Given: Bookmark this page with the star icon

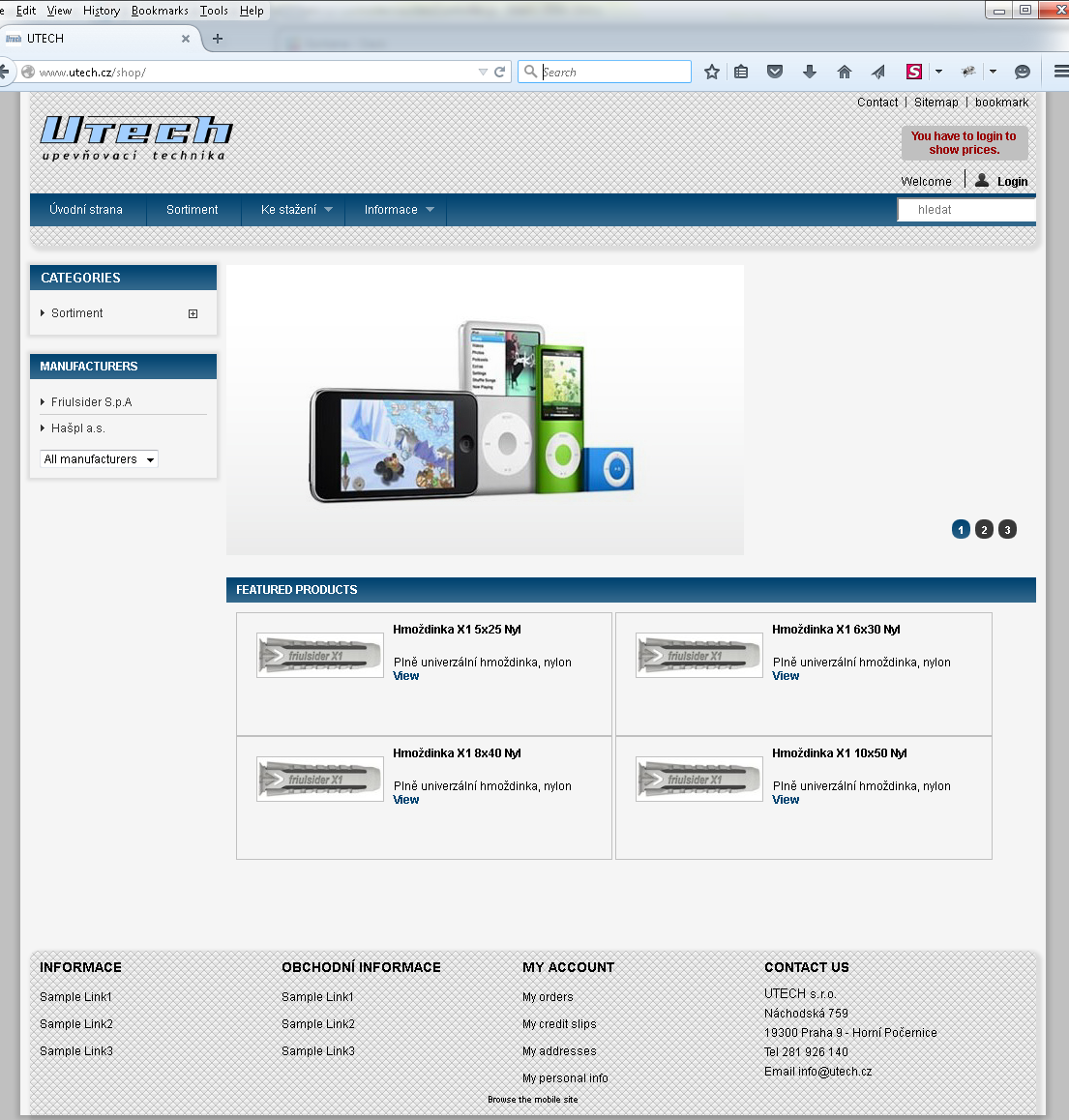Looking at the screenshot, I should click(712, 72).
